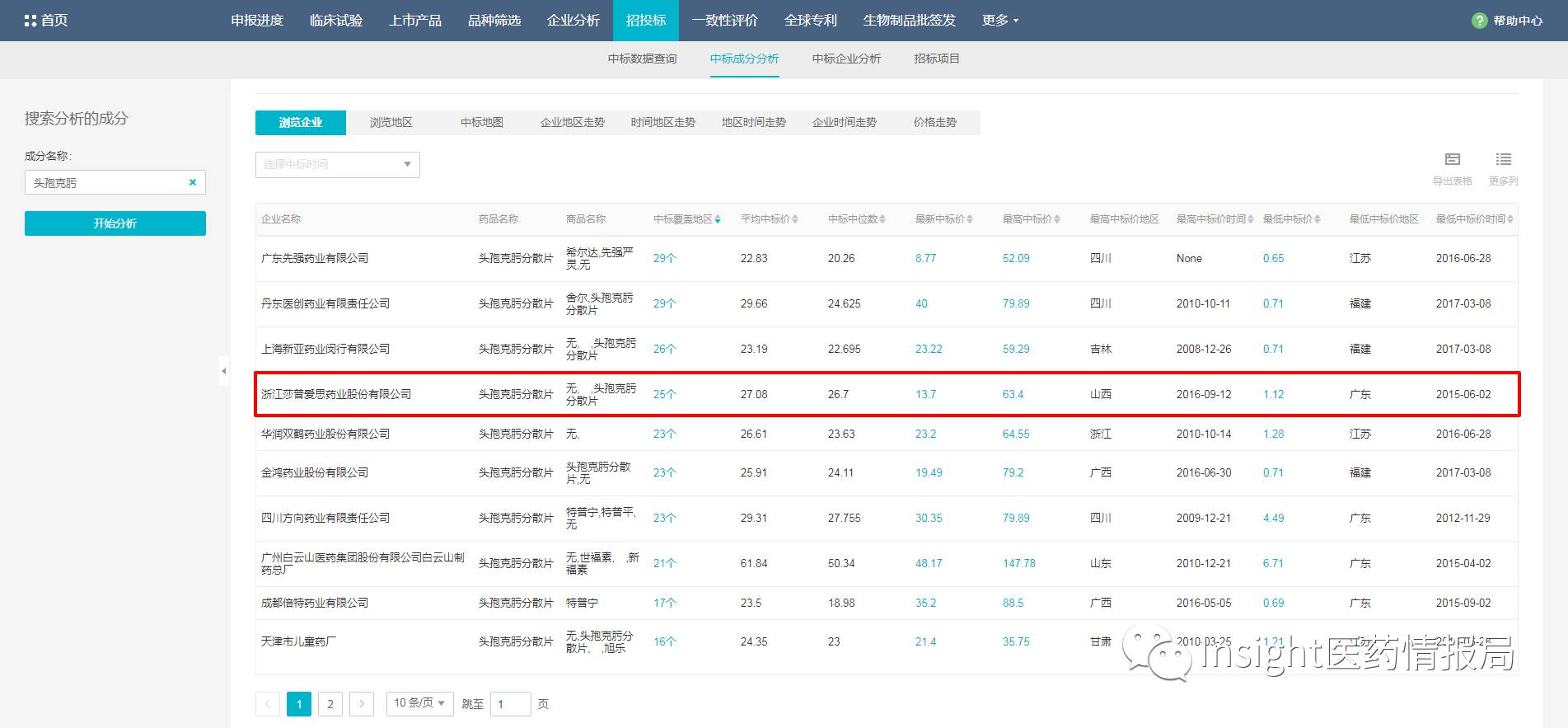Sort by 最低中标价 column
The image size is (1568, 728).
coord(1318,219)
